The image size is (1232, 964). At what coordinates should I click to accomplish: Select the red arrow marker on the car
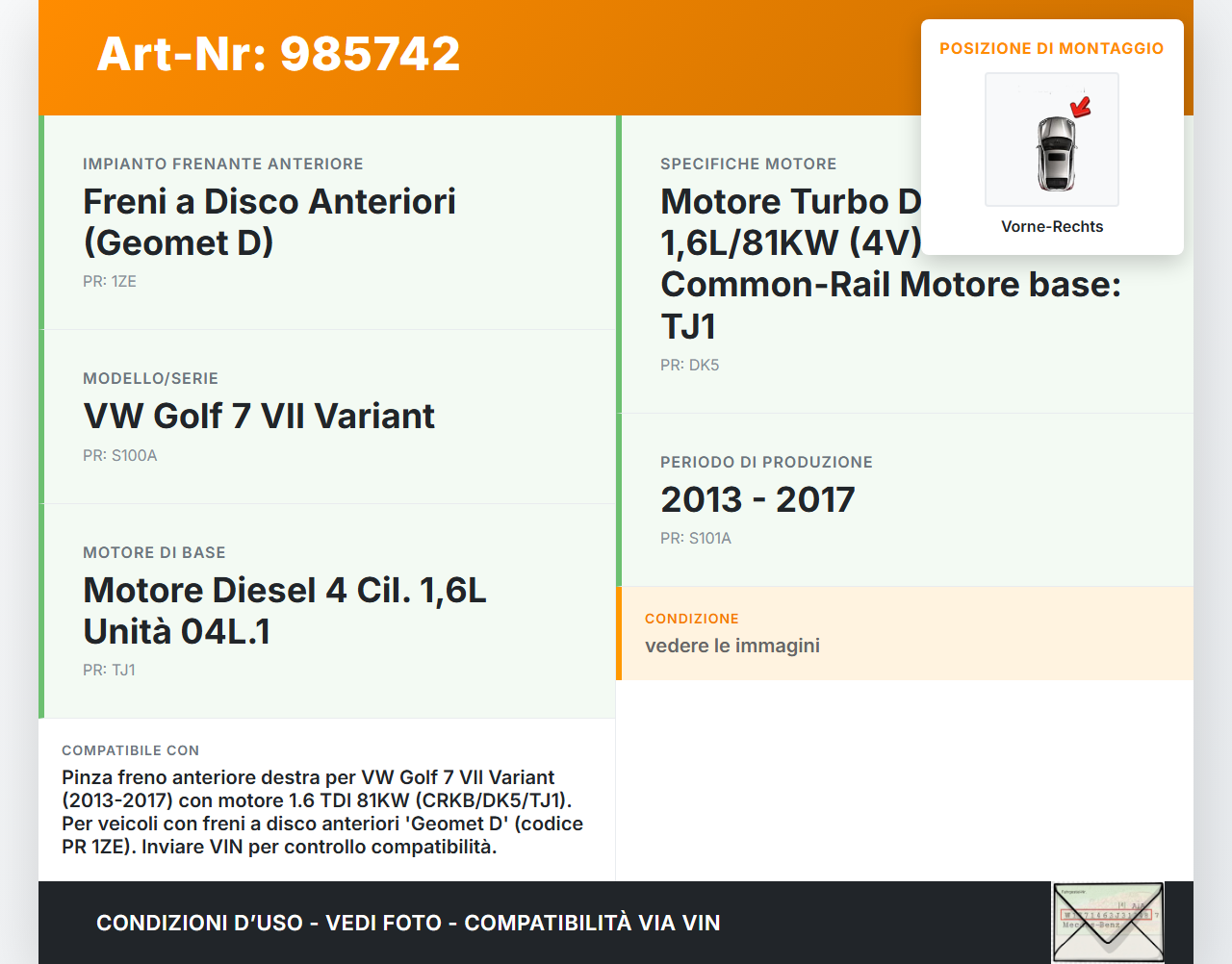click(1079, 106)
